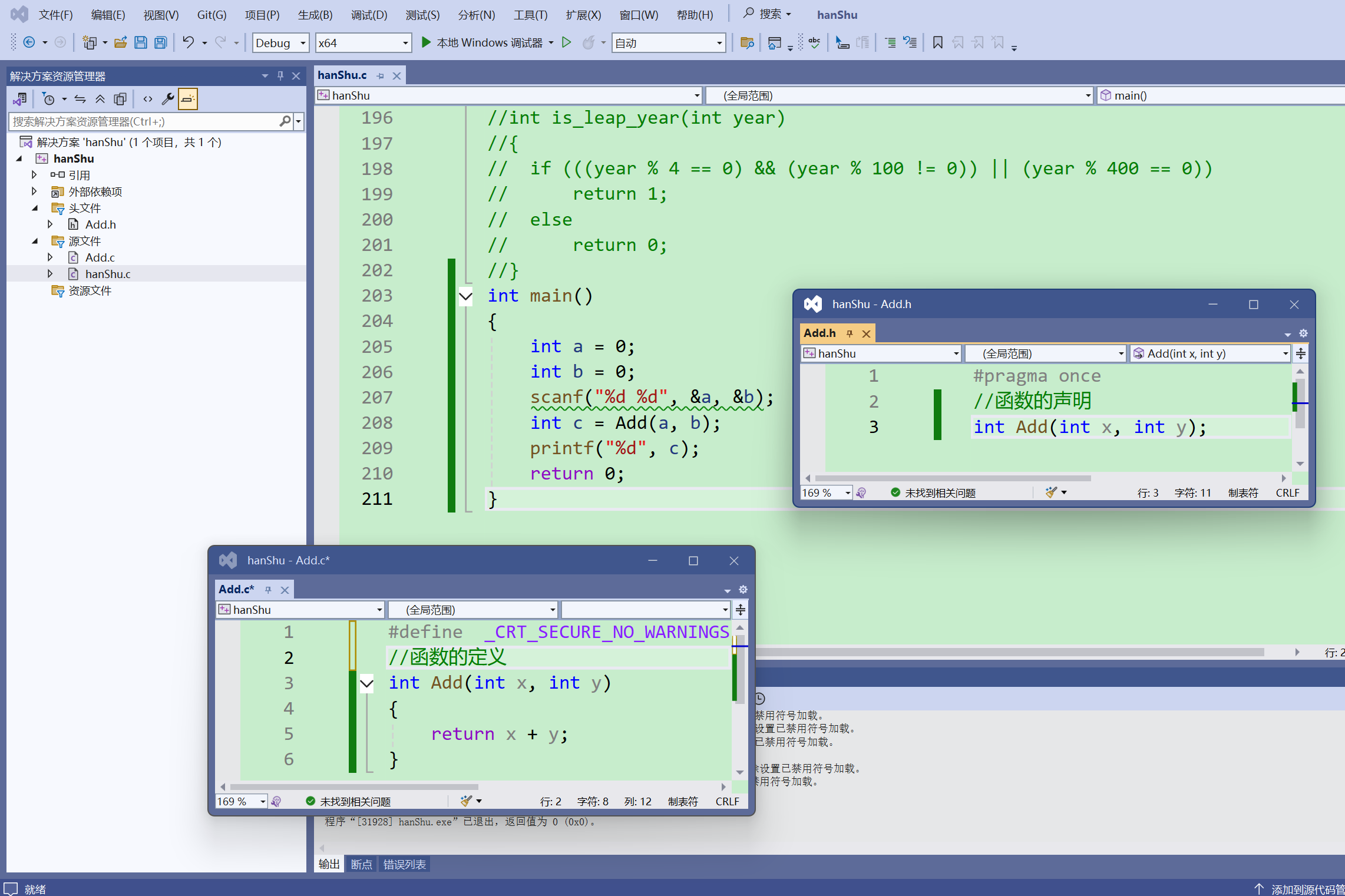Select Add.h file in Solution Explorer

click(100, 224)
